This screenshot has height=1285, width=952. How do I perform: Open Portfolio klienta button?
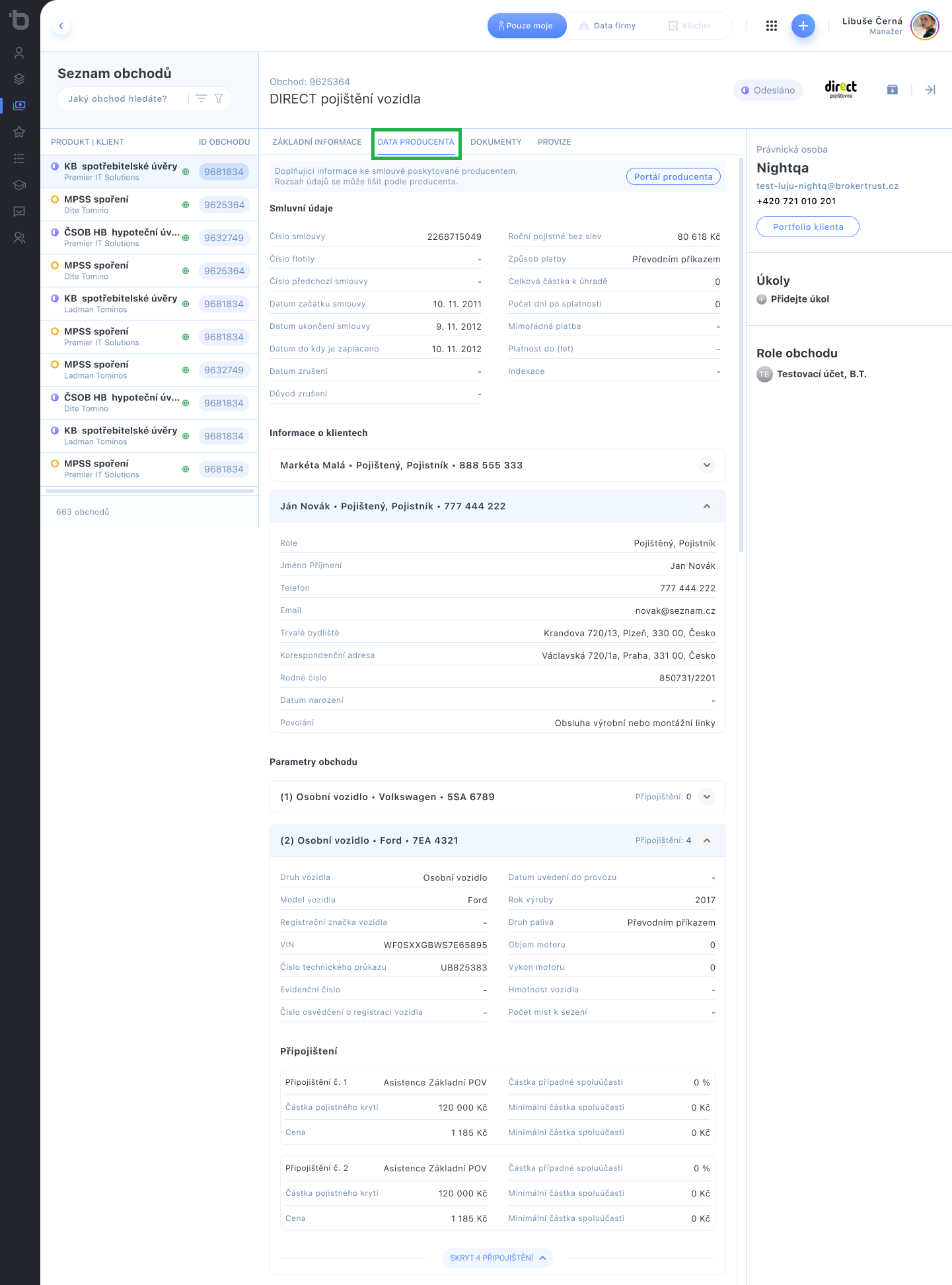click(808, 227)
